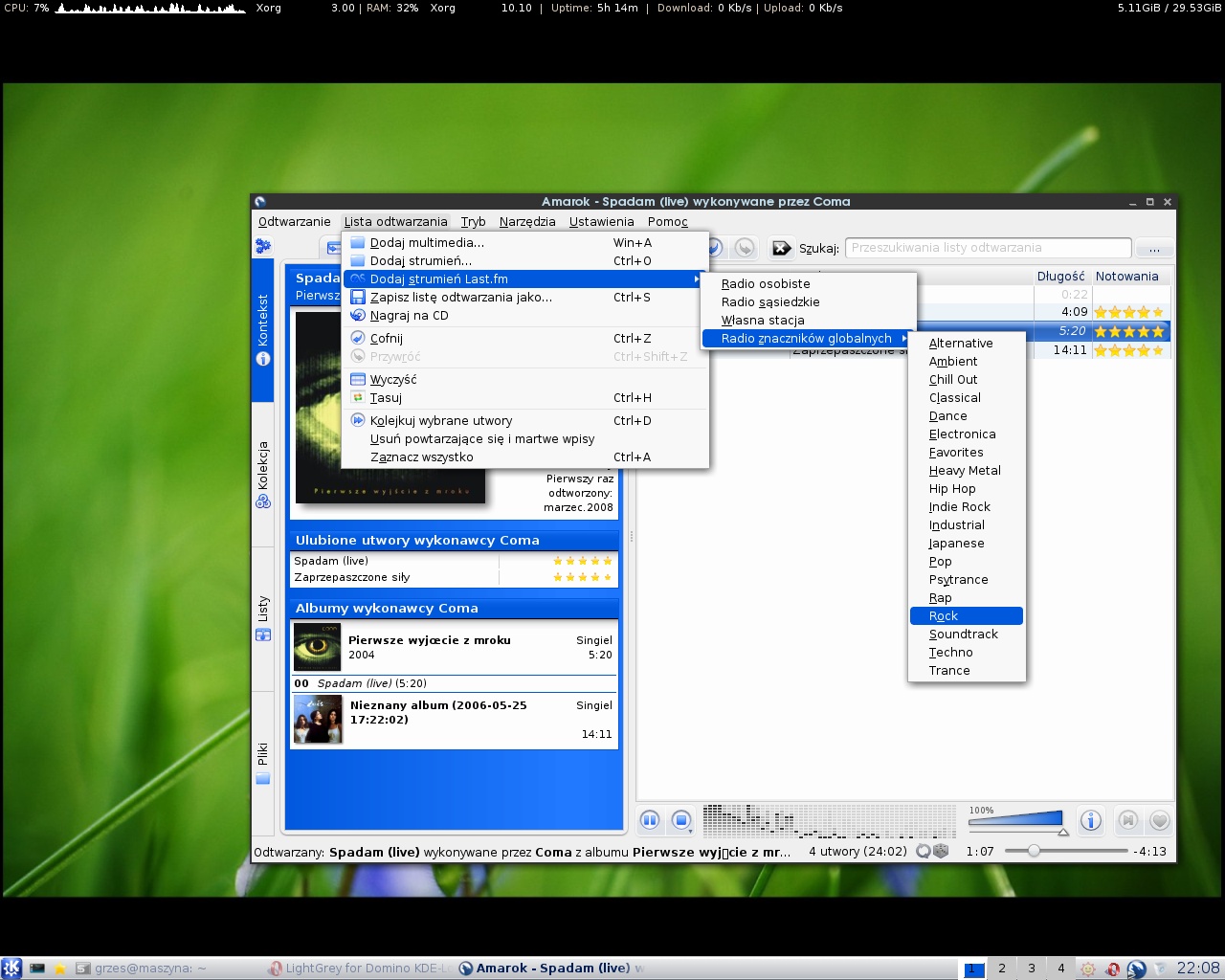The height and width of the screenshot is (980, 1225).
Task: Click the analyzer visualization display
Action: (829, 820)
